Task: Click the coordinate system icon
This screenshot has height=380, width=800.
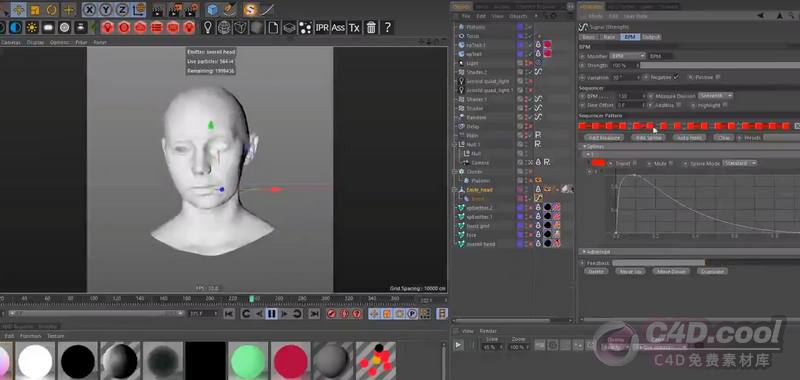Action: (138, 9)
